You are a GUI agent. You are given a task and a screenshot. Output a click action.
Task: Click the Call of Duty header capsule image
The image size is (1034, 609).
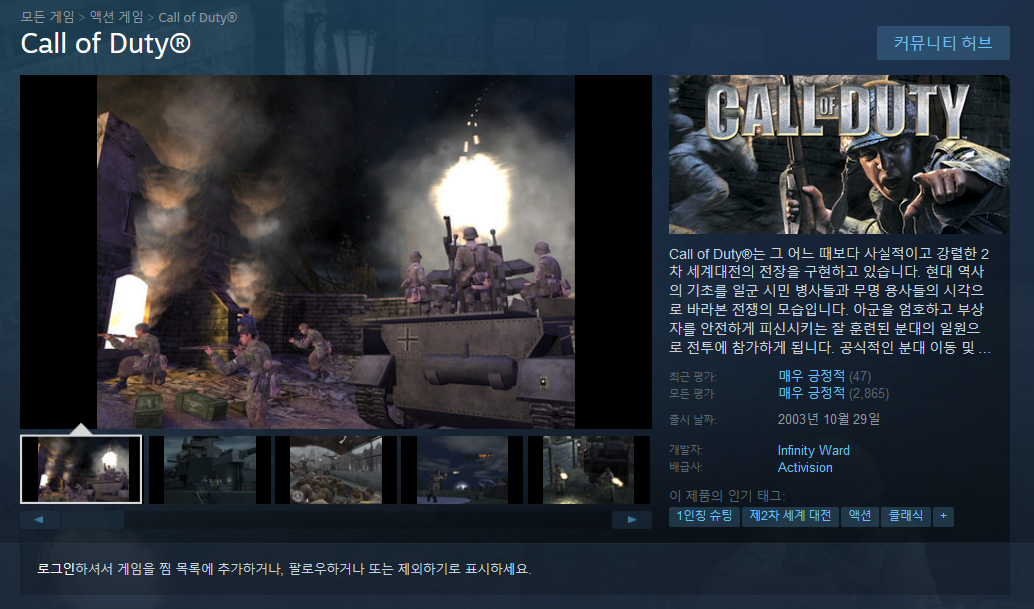(839, 154)
